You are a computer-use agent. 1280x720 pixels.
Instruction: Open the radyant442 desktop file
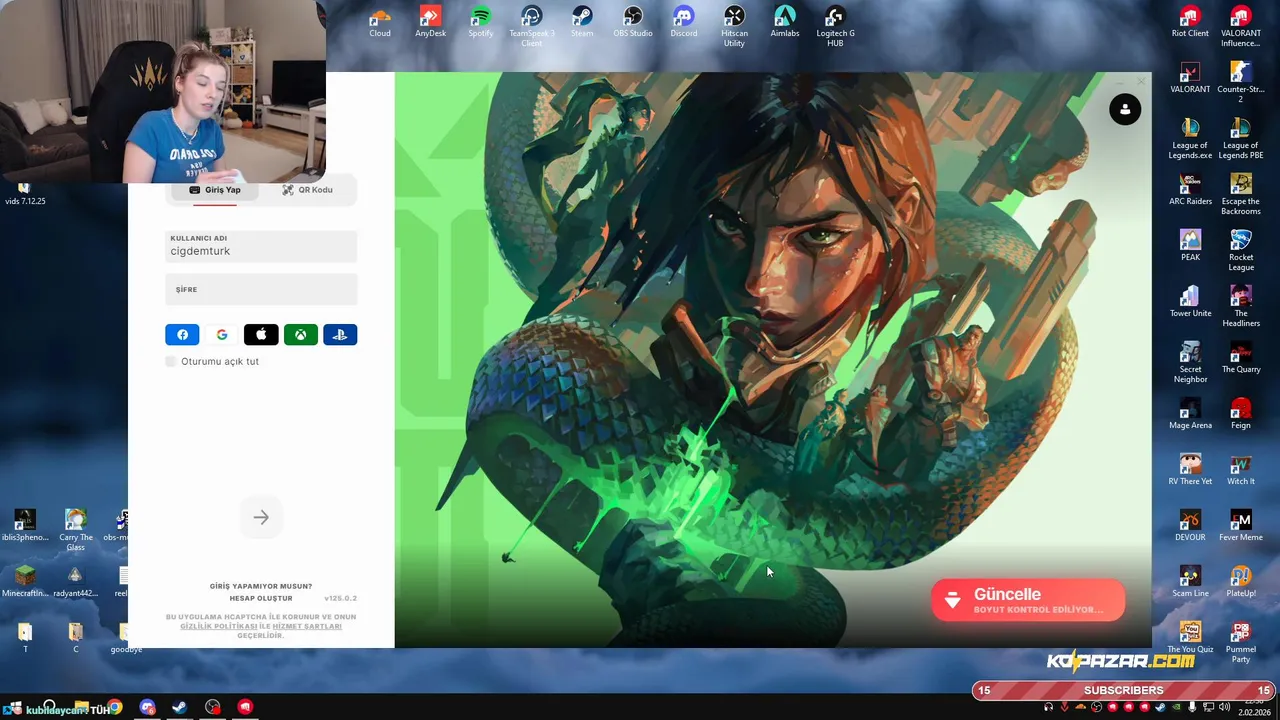click(75, 582)
